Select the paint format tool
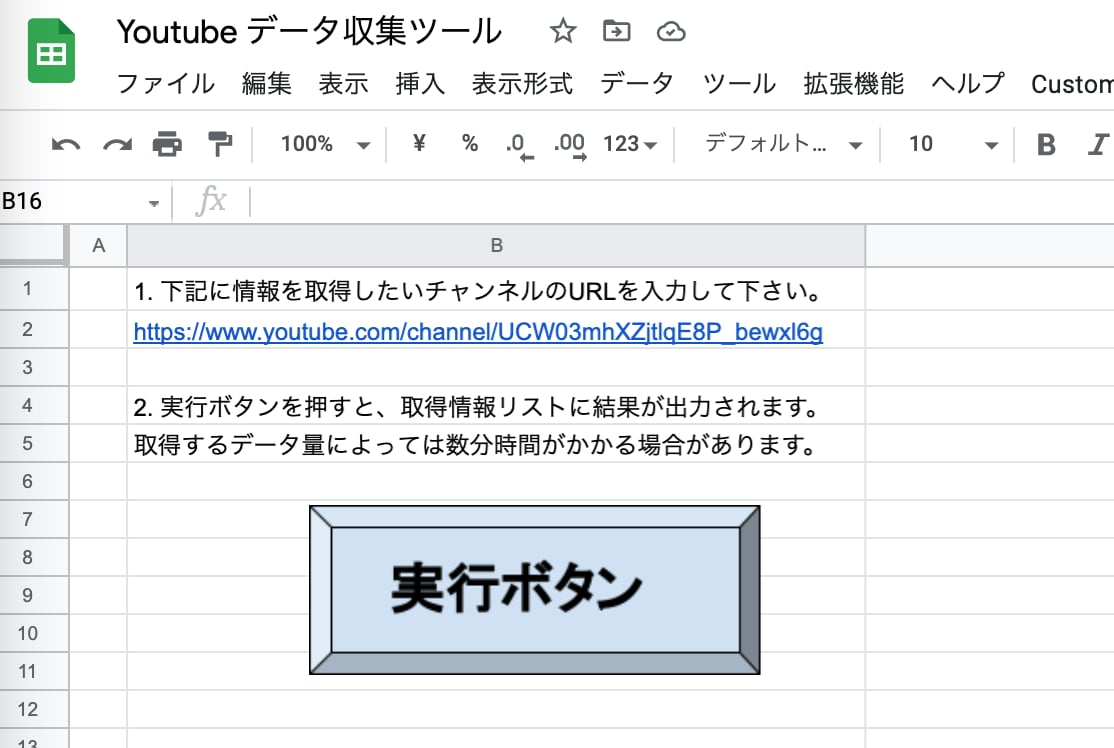The width and height of the screenshot is (1114, 748). (220, 144)
